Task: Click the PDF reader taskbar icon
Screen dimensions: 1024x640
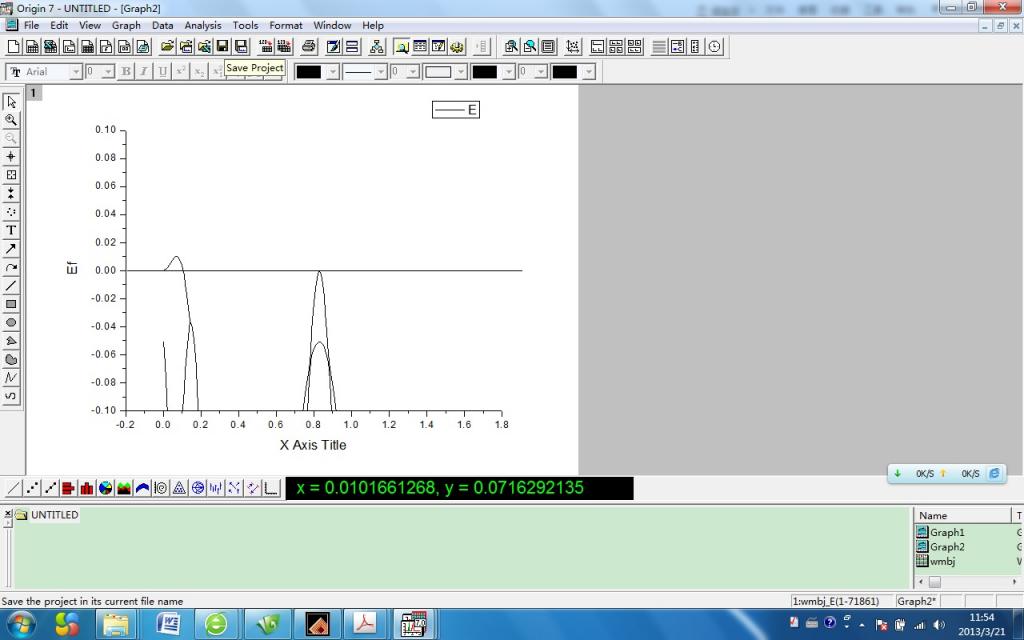Action: 364,625
